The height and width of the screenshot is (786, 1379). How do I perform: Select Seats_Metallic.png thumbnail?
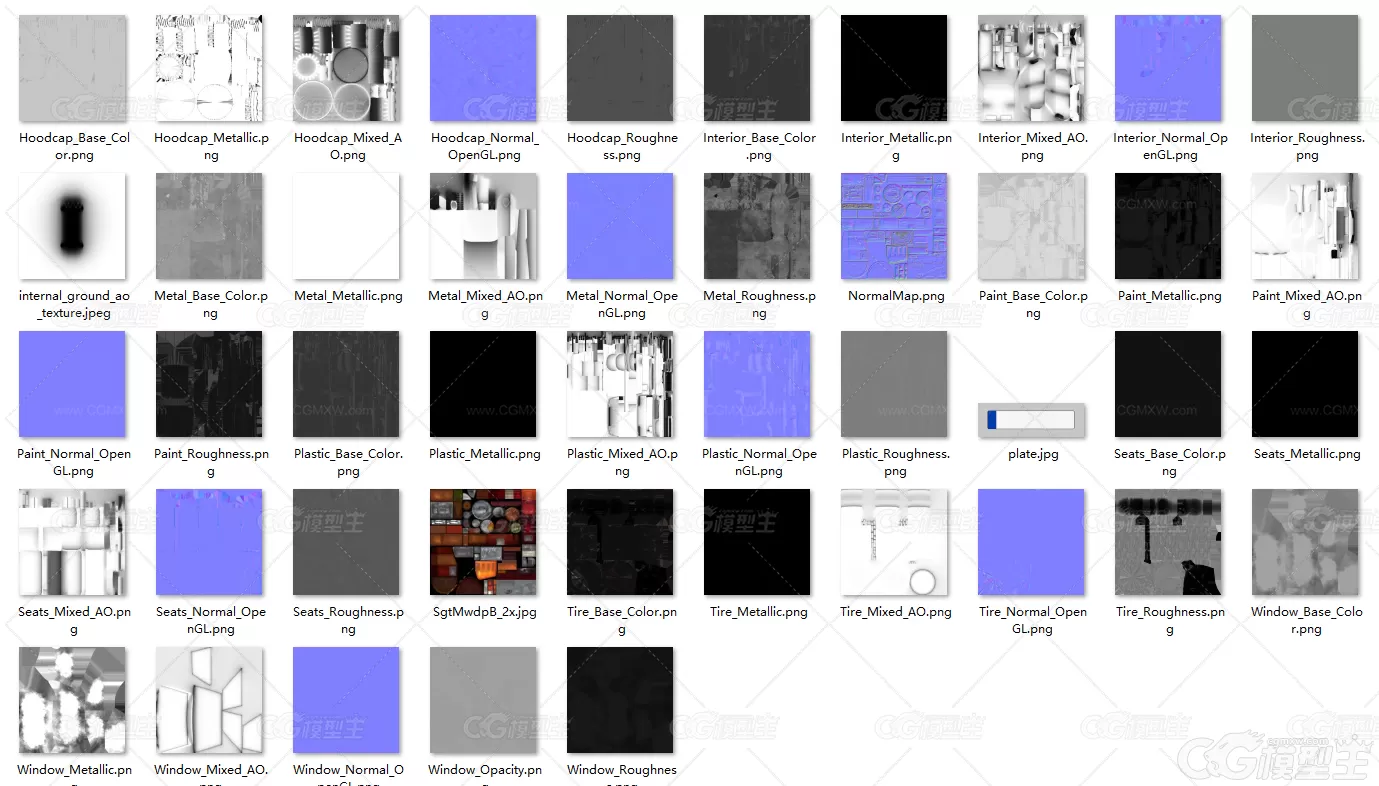pyautogui.click(x=1305, y=384)
